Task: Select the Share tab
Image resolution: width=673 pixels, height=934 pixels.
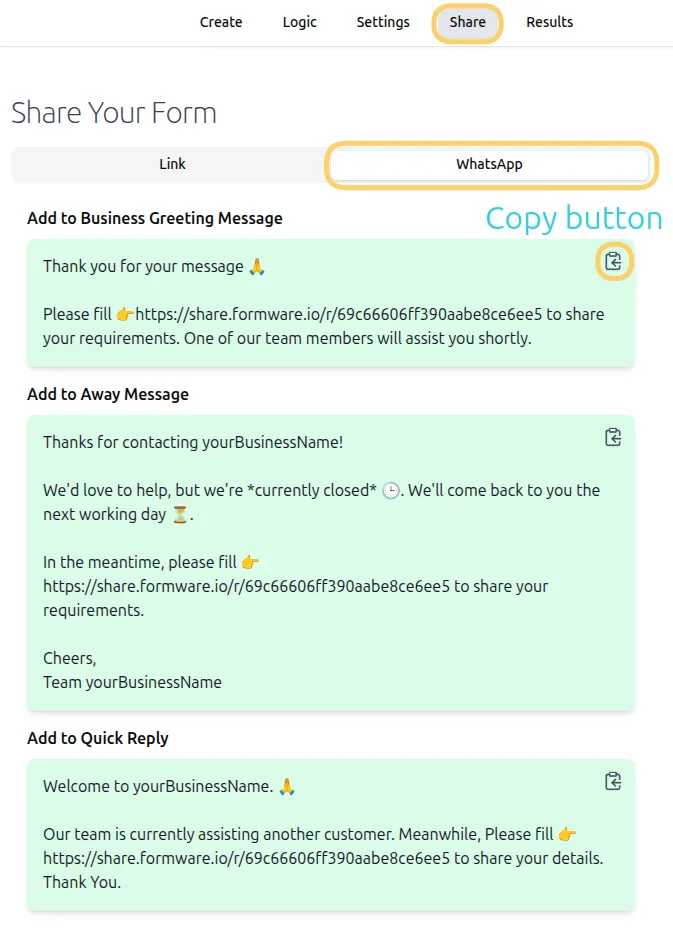Action: [x=467, y=22]
